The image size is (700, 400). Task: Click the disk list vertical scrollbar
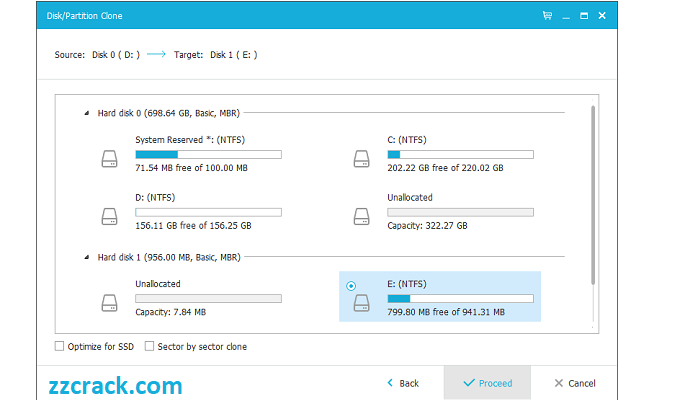point(593,195)
